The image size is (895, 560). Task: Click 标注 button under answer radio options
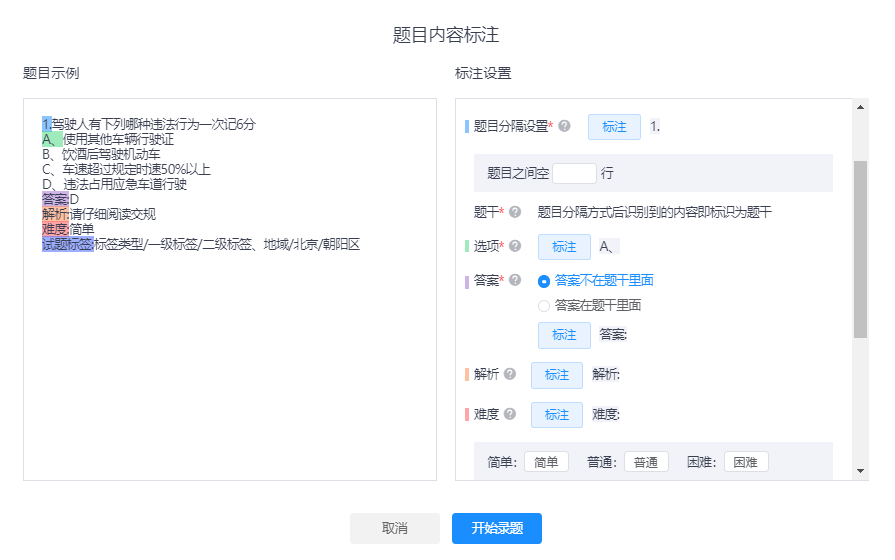(x=564, y=335)
